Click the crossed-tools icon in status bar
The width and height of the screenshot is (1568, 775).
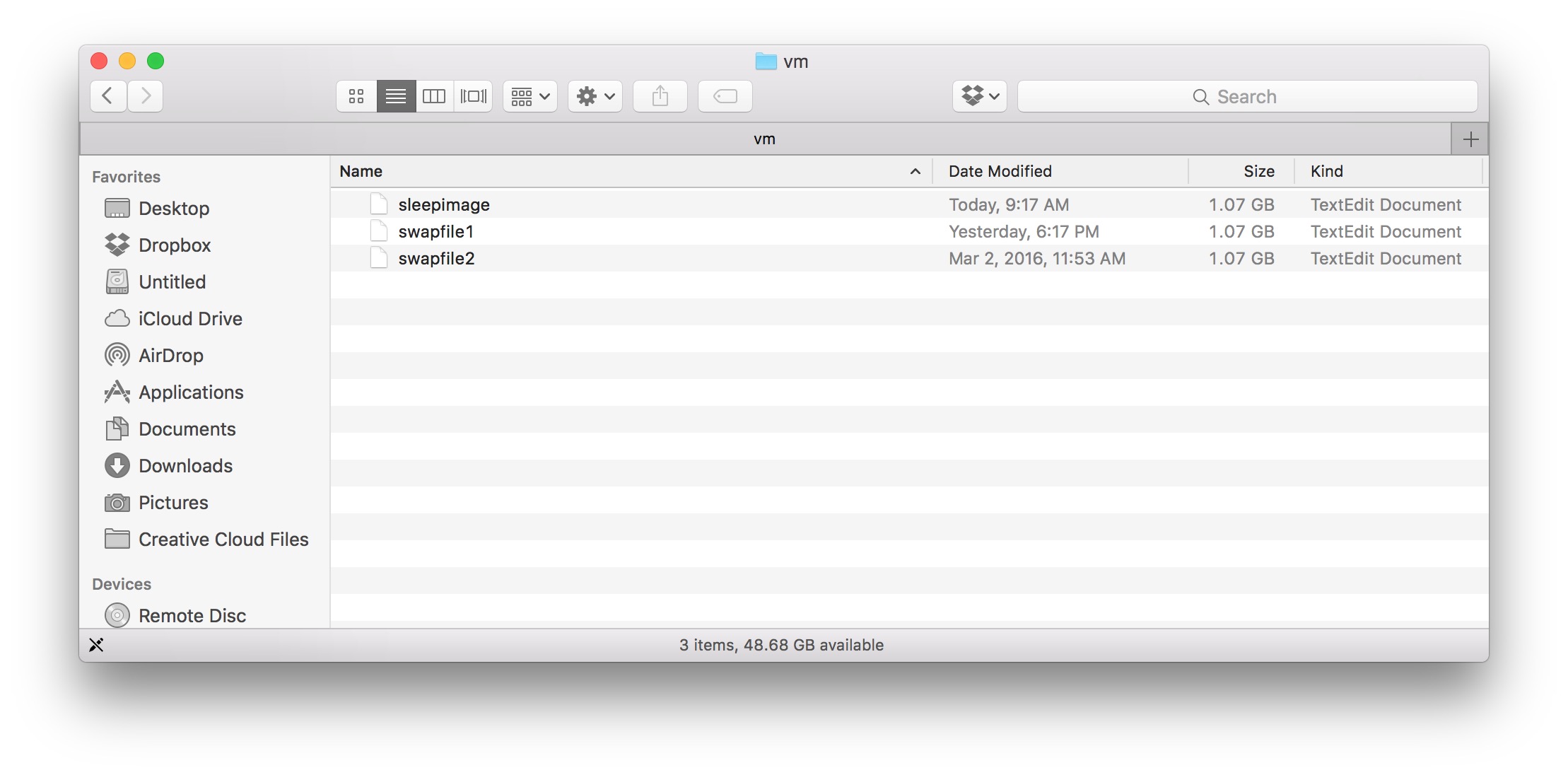[x=96, y=645]
